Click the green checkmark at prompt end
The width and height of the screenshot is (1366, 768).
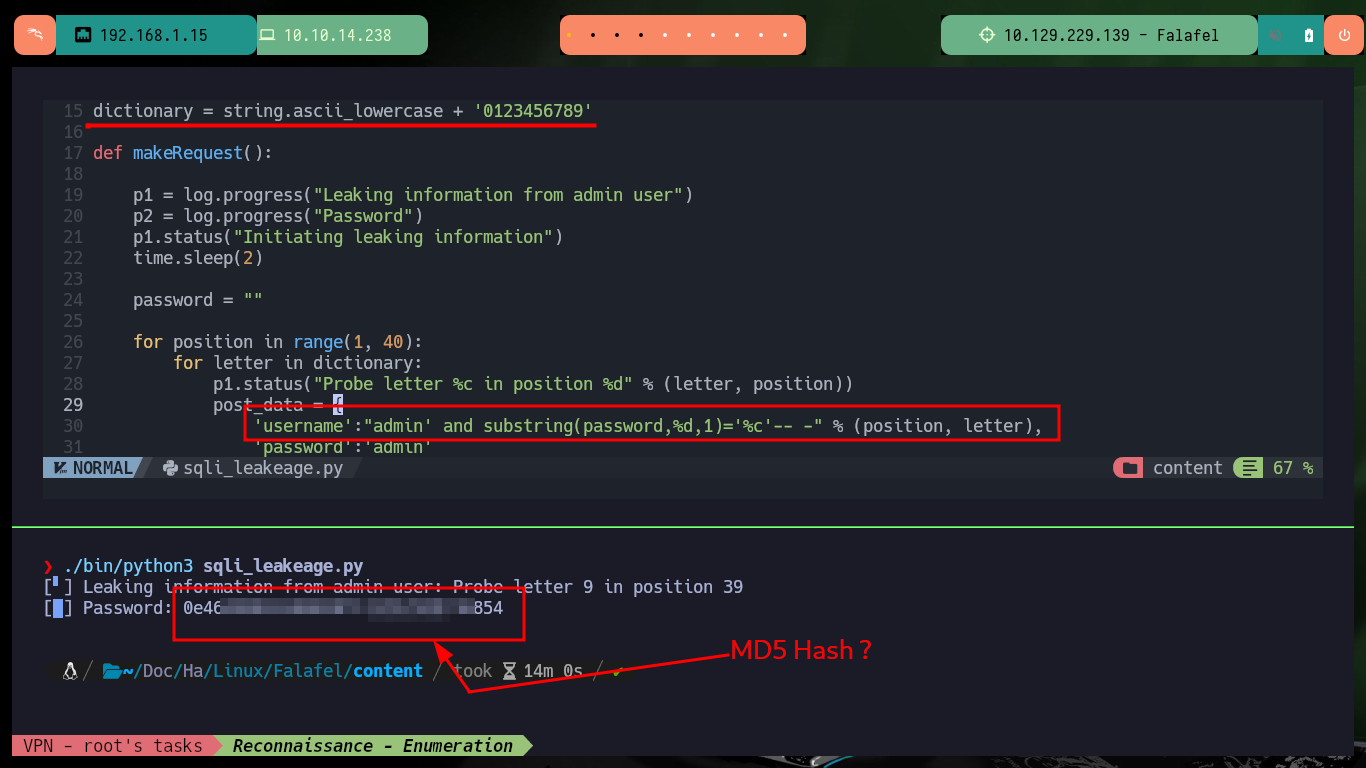[619, 671]
